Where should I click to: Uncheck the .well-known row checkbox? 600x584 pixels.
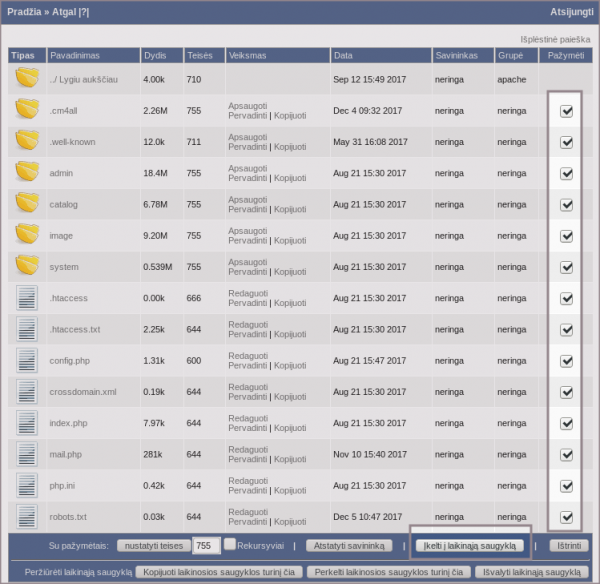pos(566,142)
